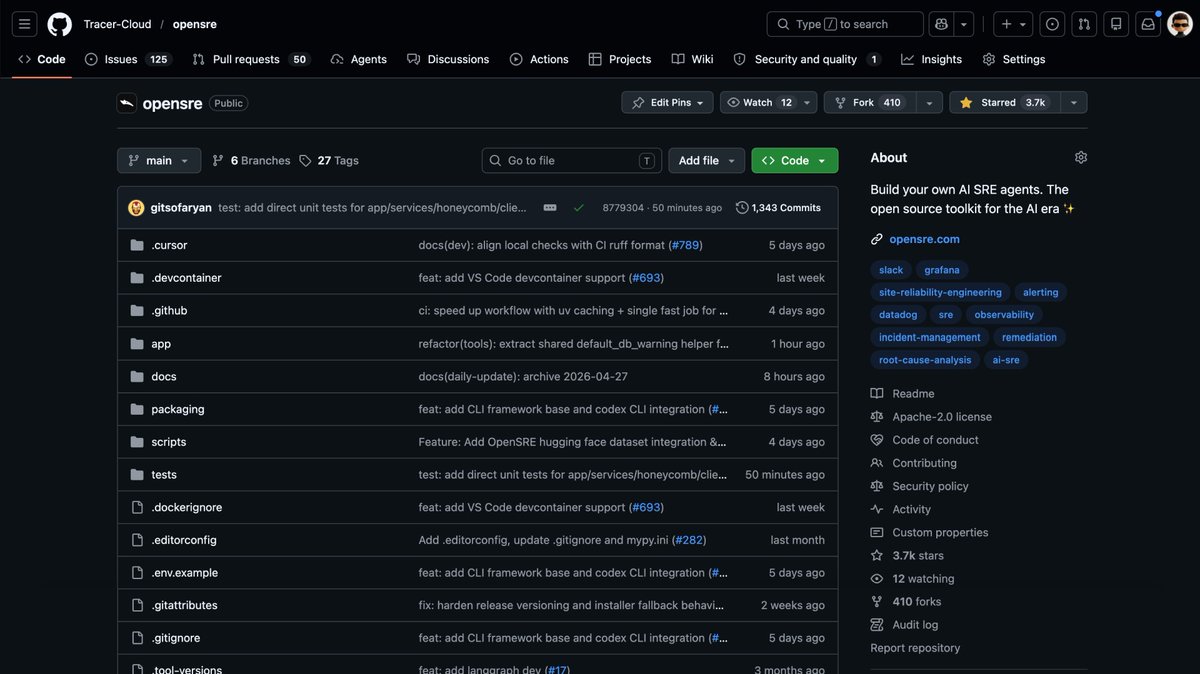The image size is (1200, 674).
Task: Open user profile avatar menu
Action: point(1180,24)
